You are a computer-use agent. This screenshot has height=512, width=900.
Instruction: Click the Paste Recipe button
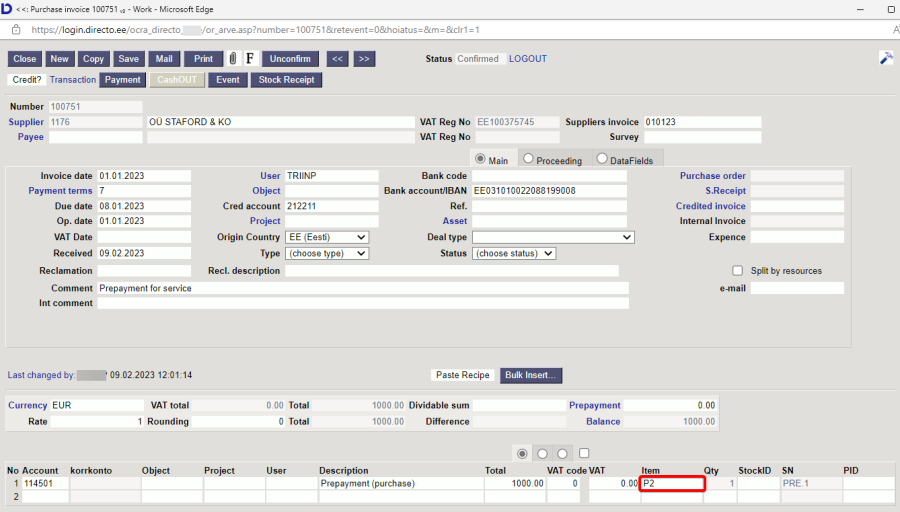pos(463,375)
